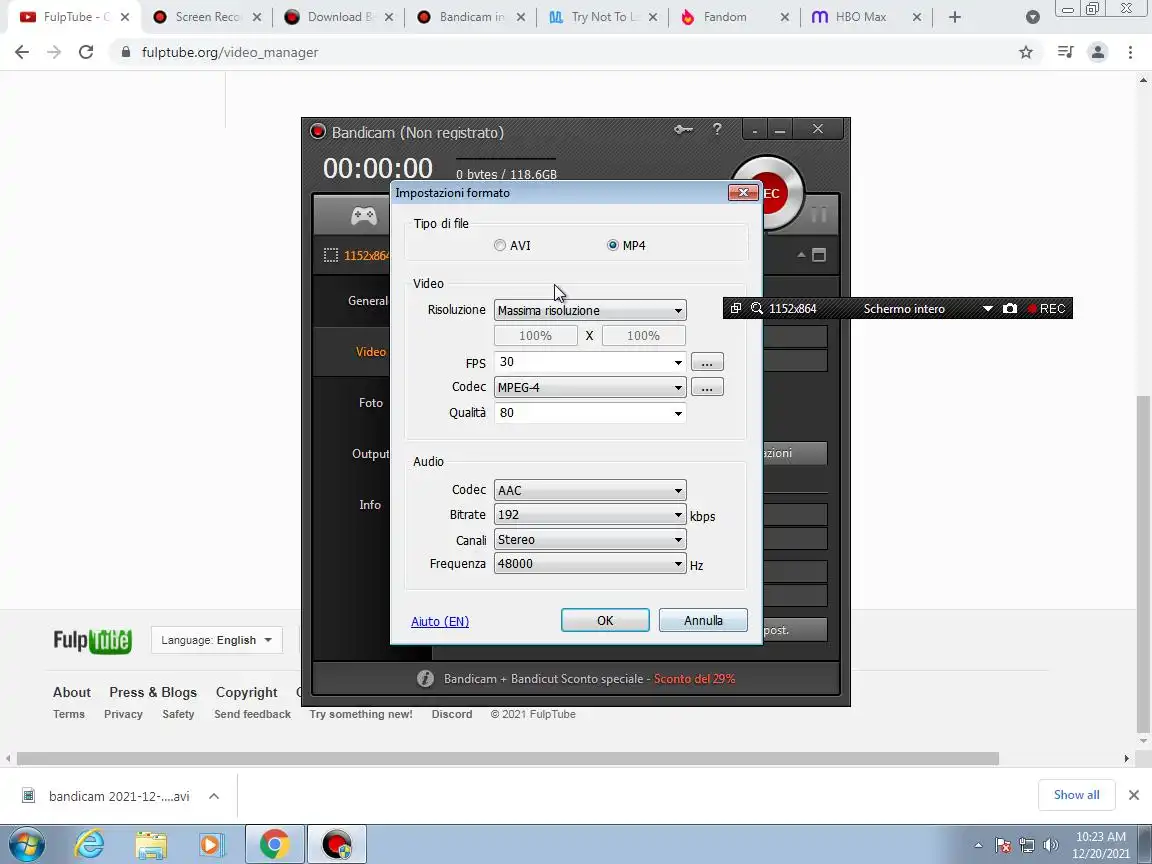Viewport: 1152px width, 864px height.
Task: Open Internet Explorer from the taskbar
Action: point(90,845)
